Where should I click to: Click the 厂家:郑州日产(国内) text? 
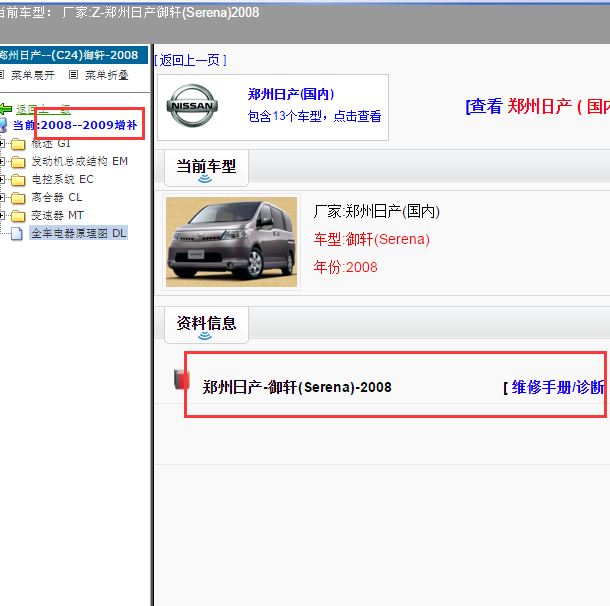(377, 211)
